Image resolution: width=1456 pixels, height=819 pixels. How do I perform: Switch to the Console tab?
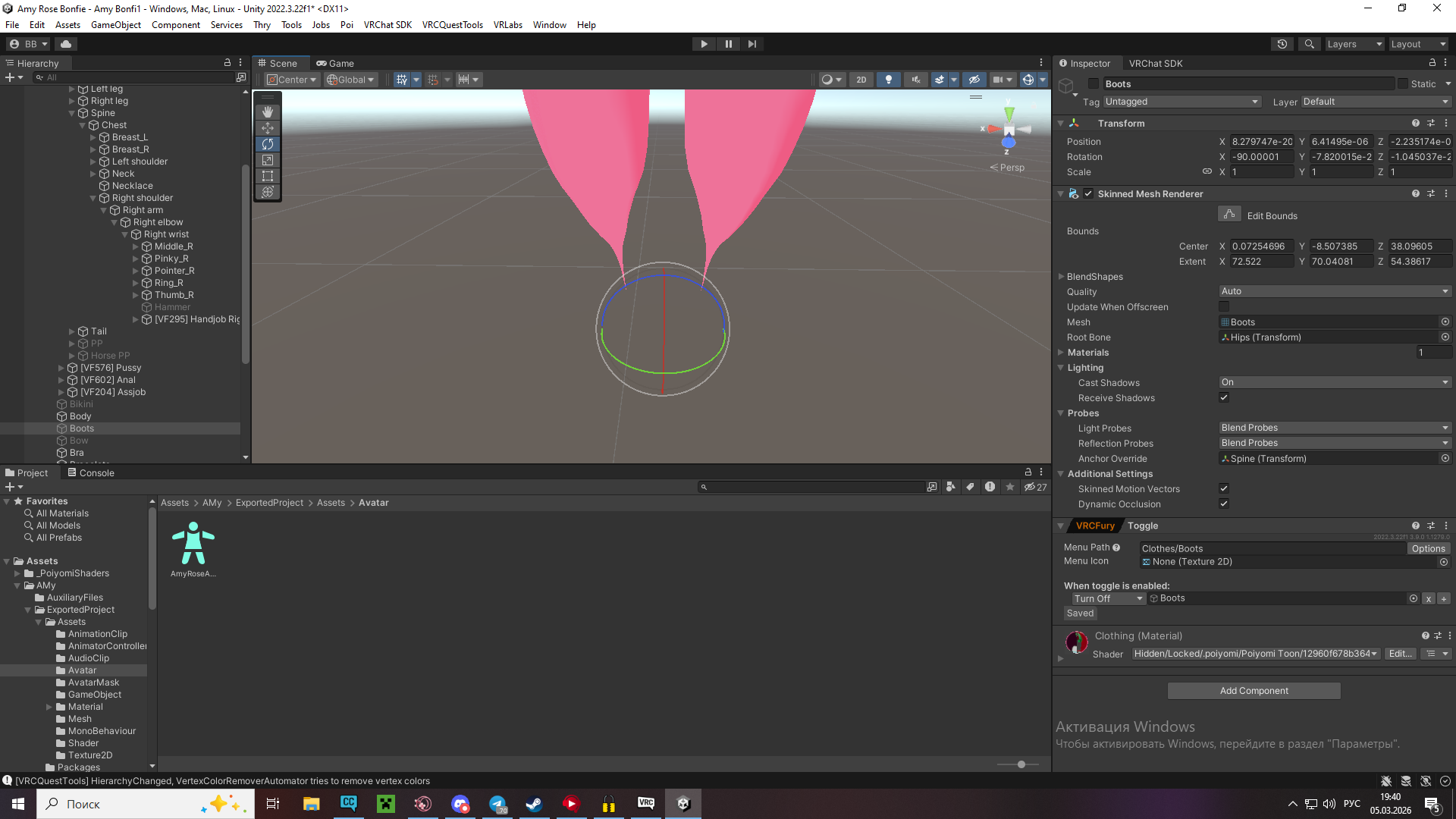point(91,472)
